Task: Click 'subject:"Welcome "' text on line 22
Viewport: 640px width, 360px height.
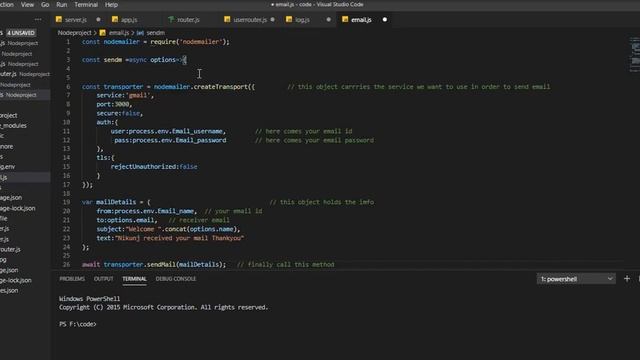Action: 129,229
